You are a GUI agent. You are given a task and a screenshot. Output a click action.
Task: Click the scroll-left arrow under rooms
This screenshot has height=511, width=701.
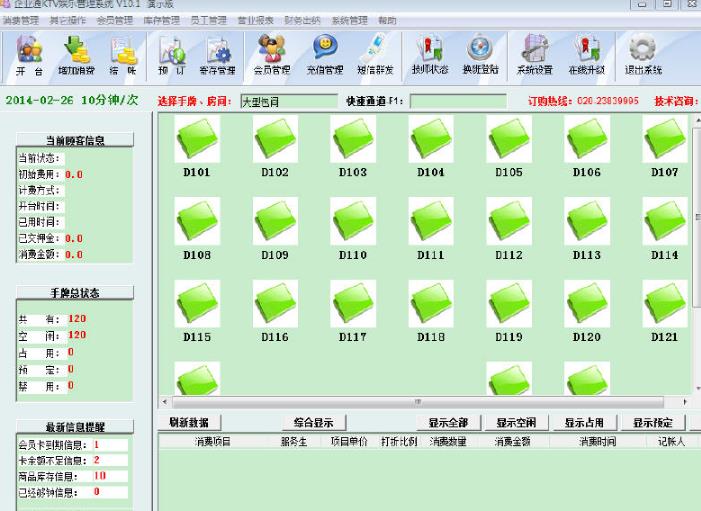(x=165, y=402)
